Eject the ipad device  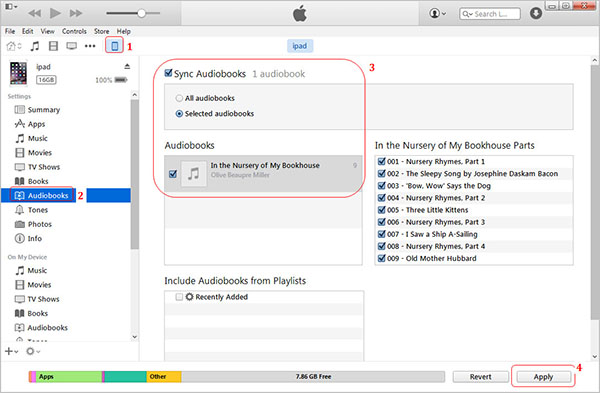click(127, 67)
